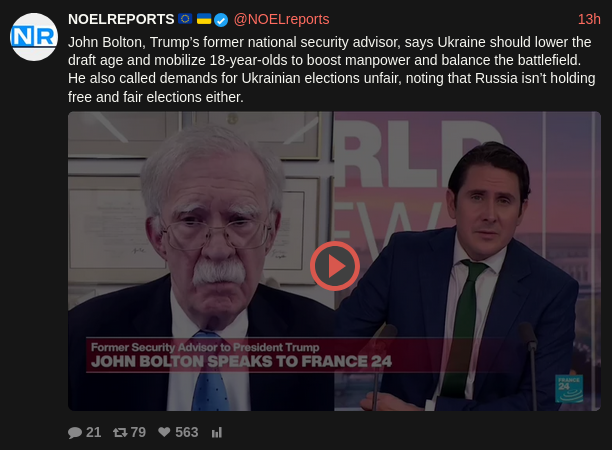
Task: Open the post statistics bar chart icon
Action: tap(217, 432)
